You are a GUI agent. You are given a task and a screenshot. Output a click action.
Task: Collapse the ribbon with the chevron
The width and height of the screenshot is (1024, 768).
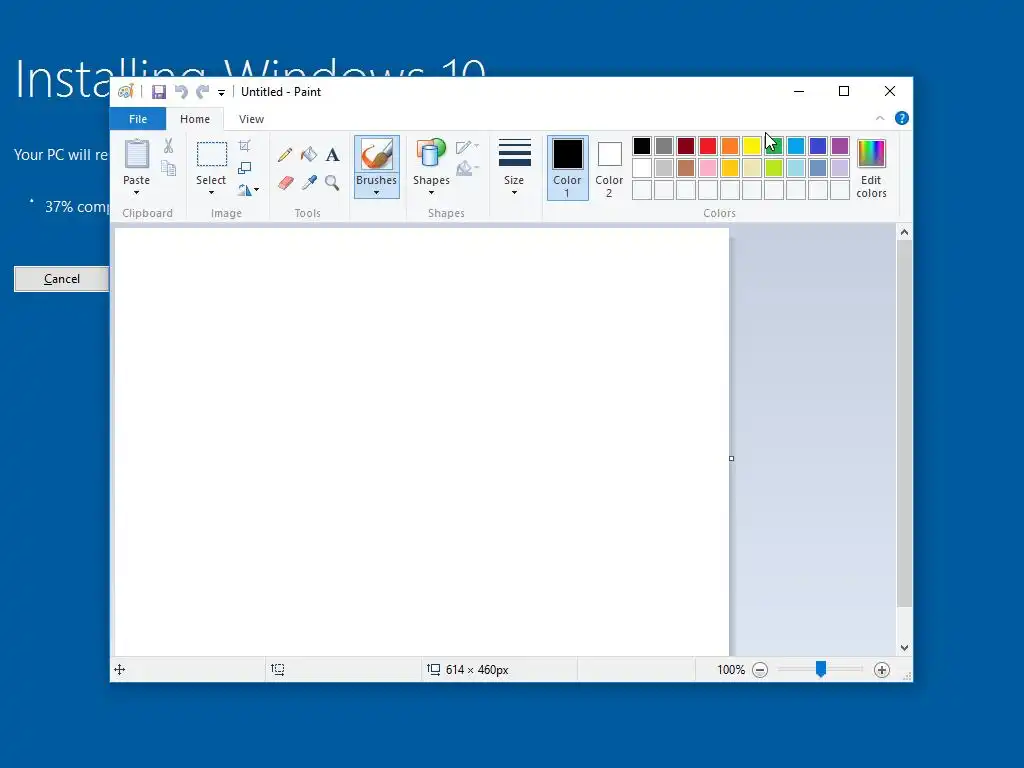click(880, 118)
